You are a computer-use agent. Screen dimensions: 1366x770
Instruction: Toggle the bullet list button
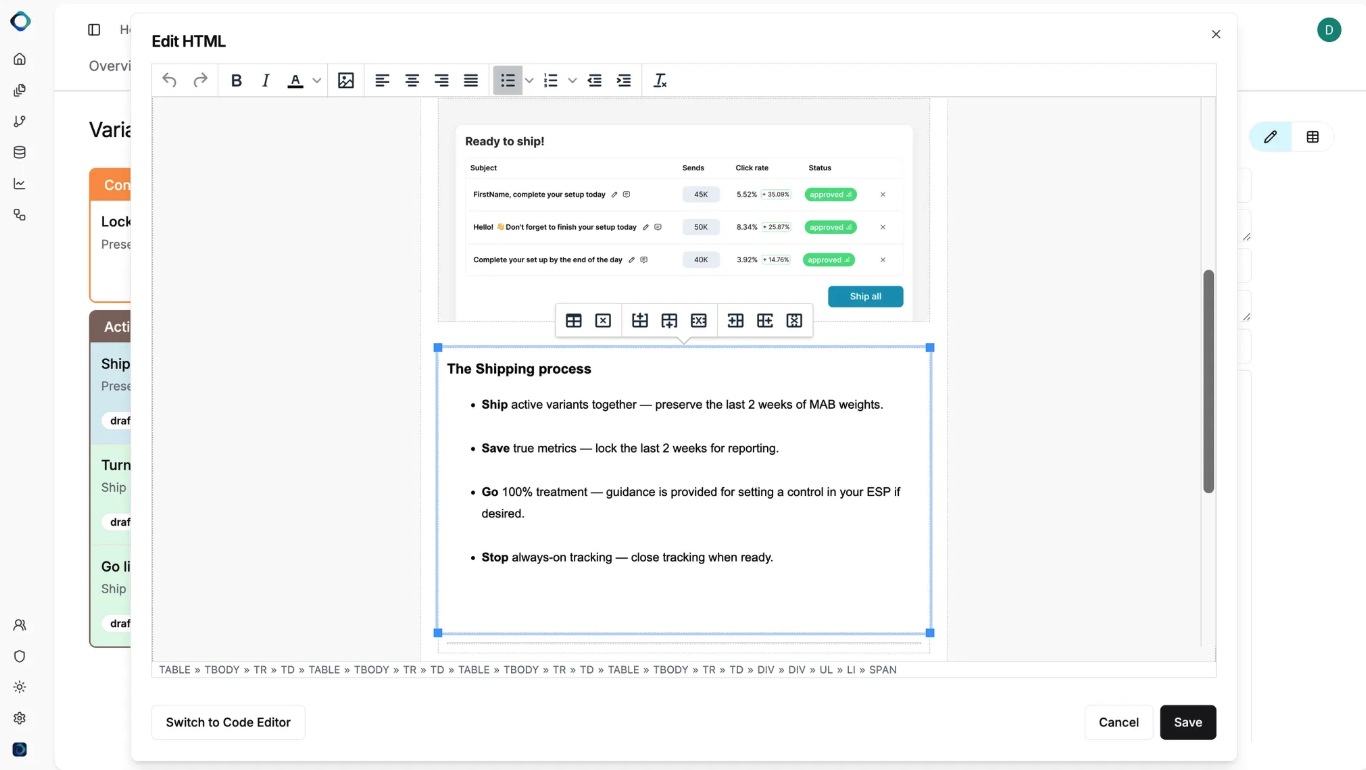click(x=508, y=81)
